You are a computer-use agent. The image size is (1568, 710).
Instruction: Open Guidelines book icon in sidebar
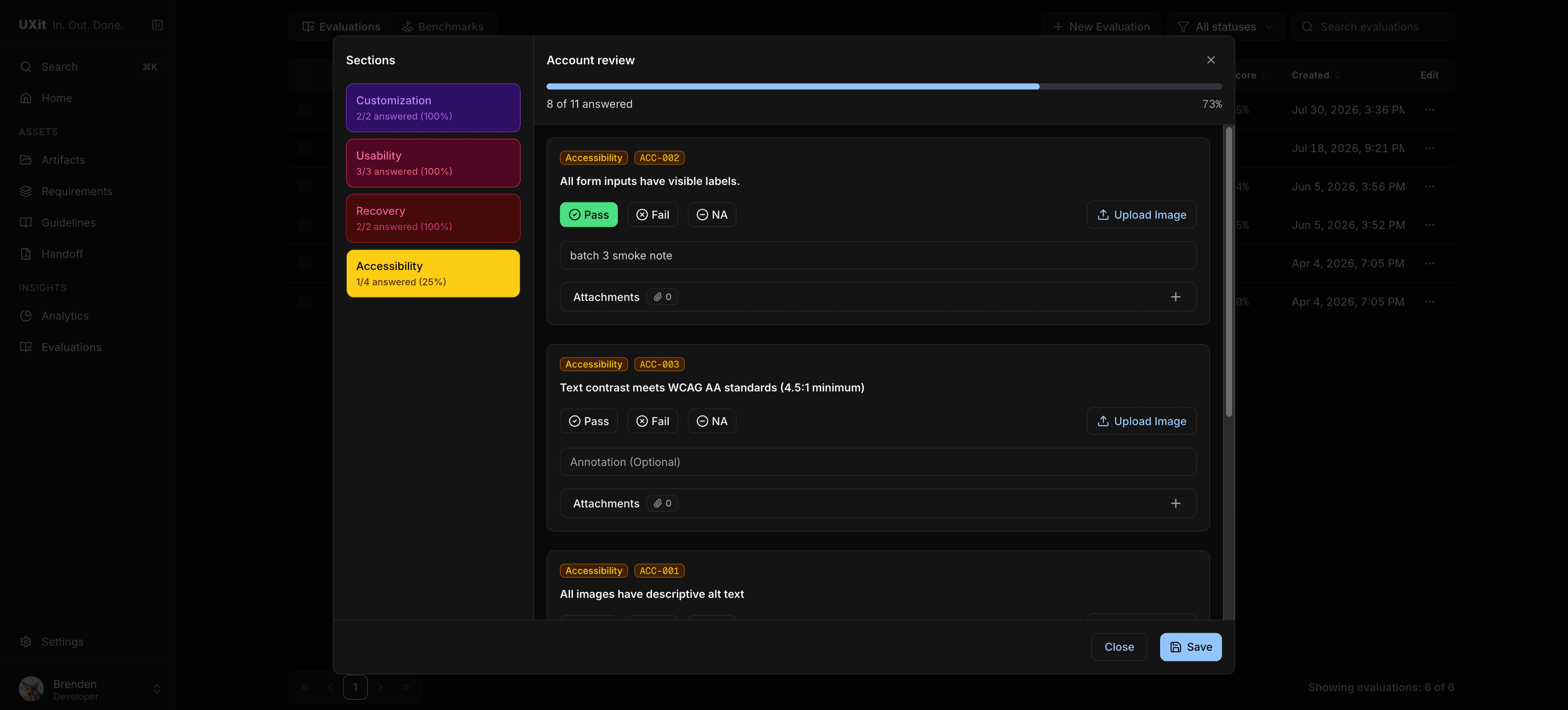(x=26, y=223)
